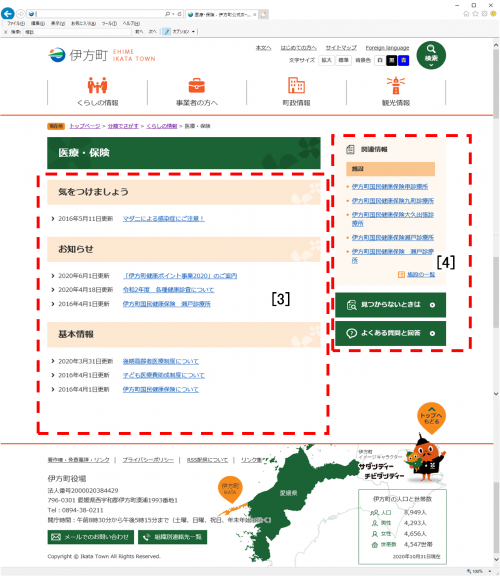
Task: Click the Ikata Town logo
Action: pos(102,55)
